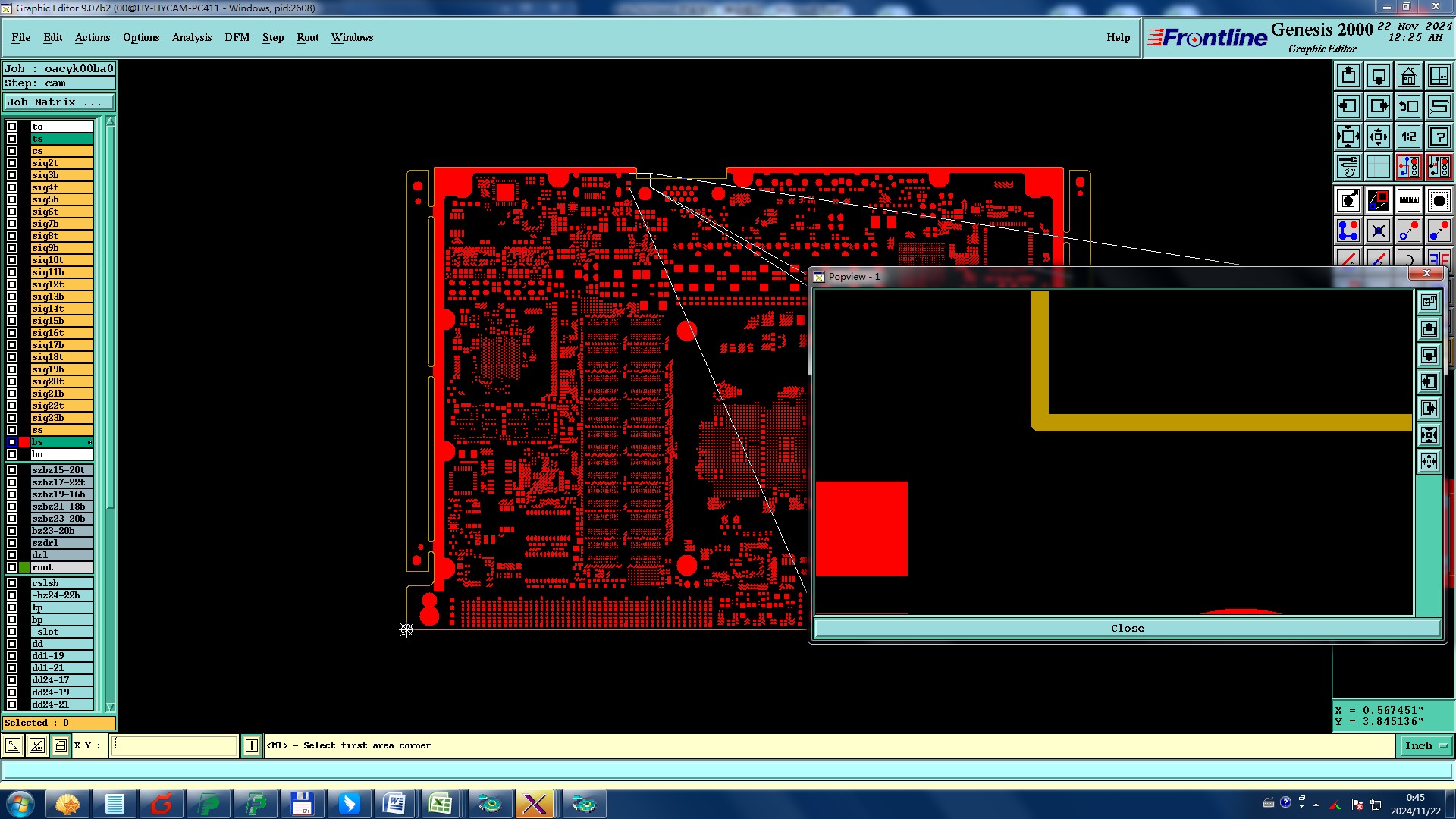This screenshot has width=1456, height=819.
Task: Click the question mark help icon
Action: (1439, 136)
